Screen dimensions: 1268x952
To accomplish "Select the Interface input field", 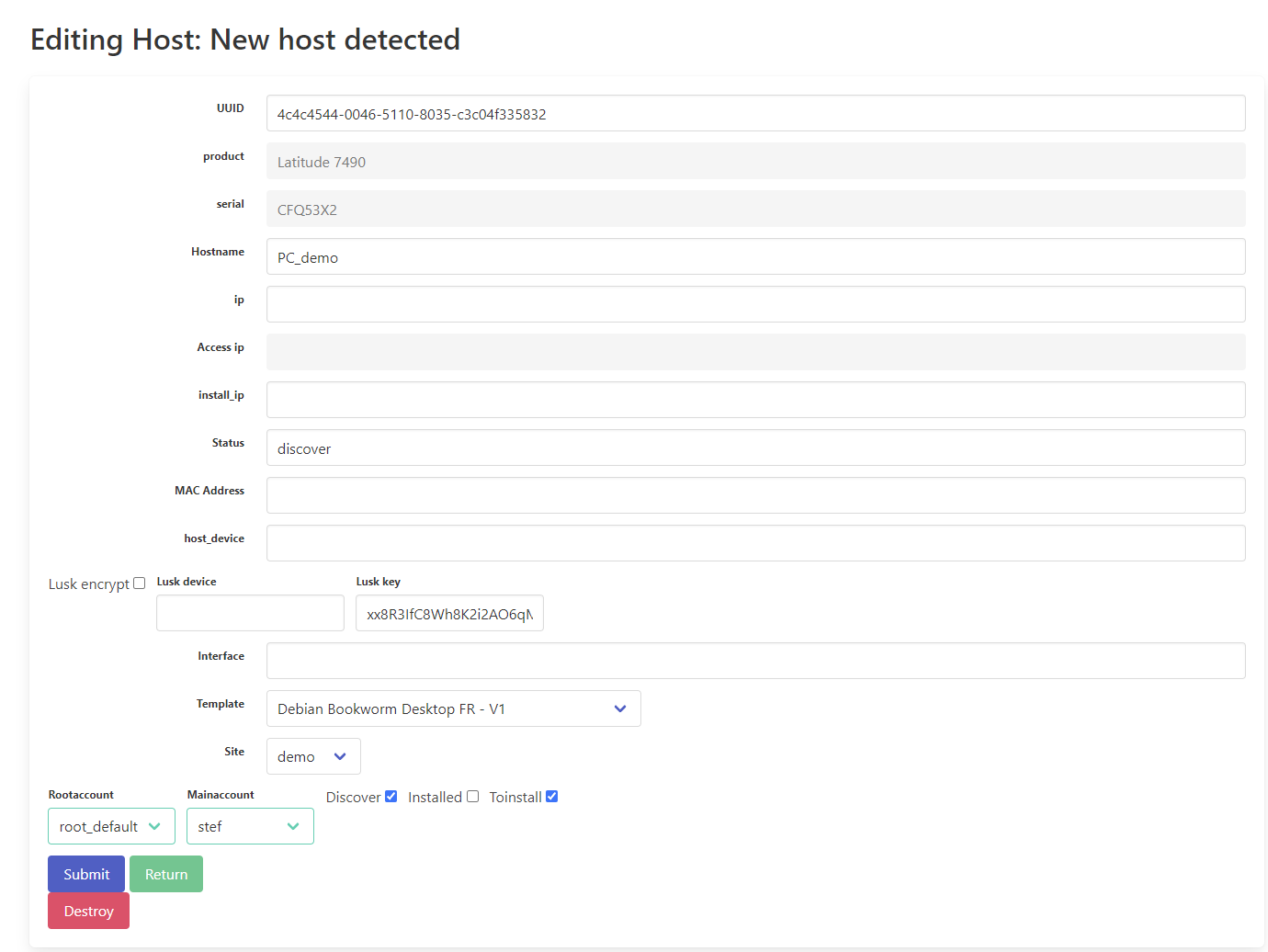I will point(755,661).
